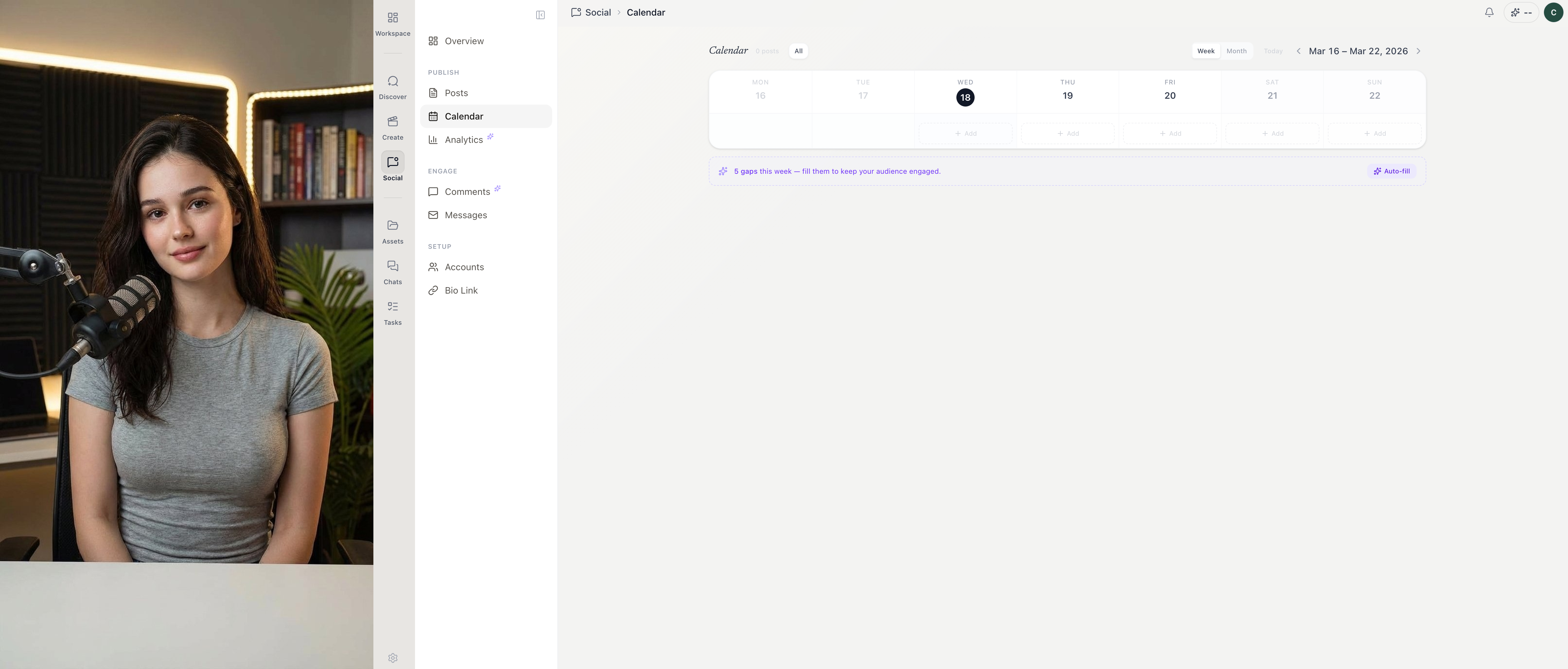
Task: Collapse the sidebar panel
Action: tap(540, 15)
